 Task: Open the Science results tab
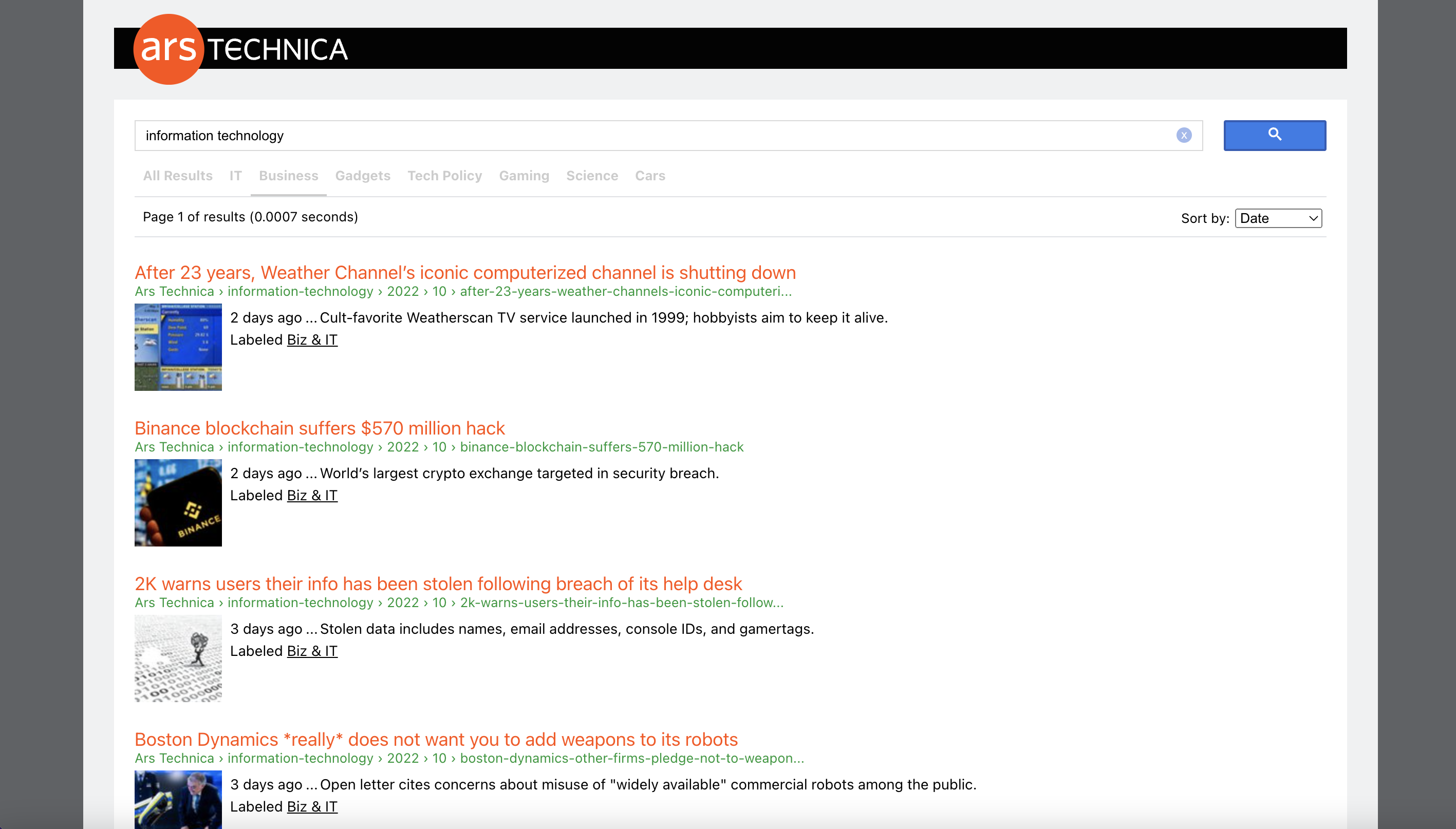pos(592,176)
